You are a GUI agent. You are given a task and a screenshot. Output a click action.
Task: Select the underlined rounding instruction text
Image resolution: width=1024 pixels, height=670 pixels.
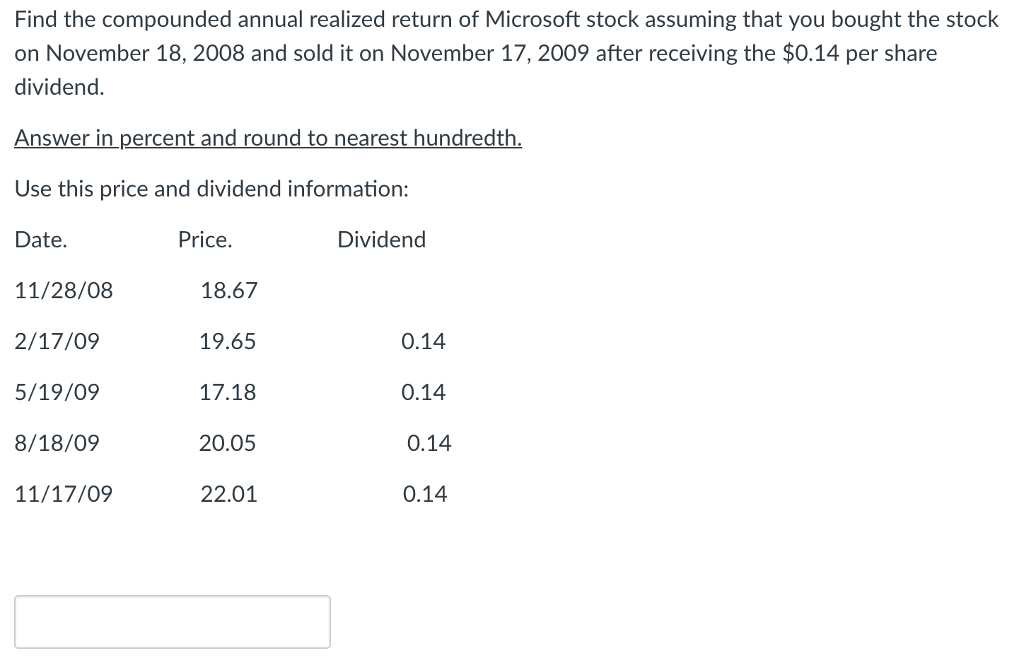pyautogui.click(x=267, y=138)
